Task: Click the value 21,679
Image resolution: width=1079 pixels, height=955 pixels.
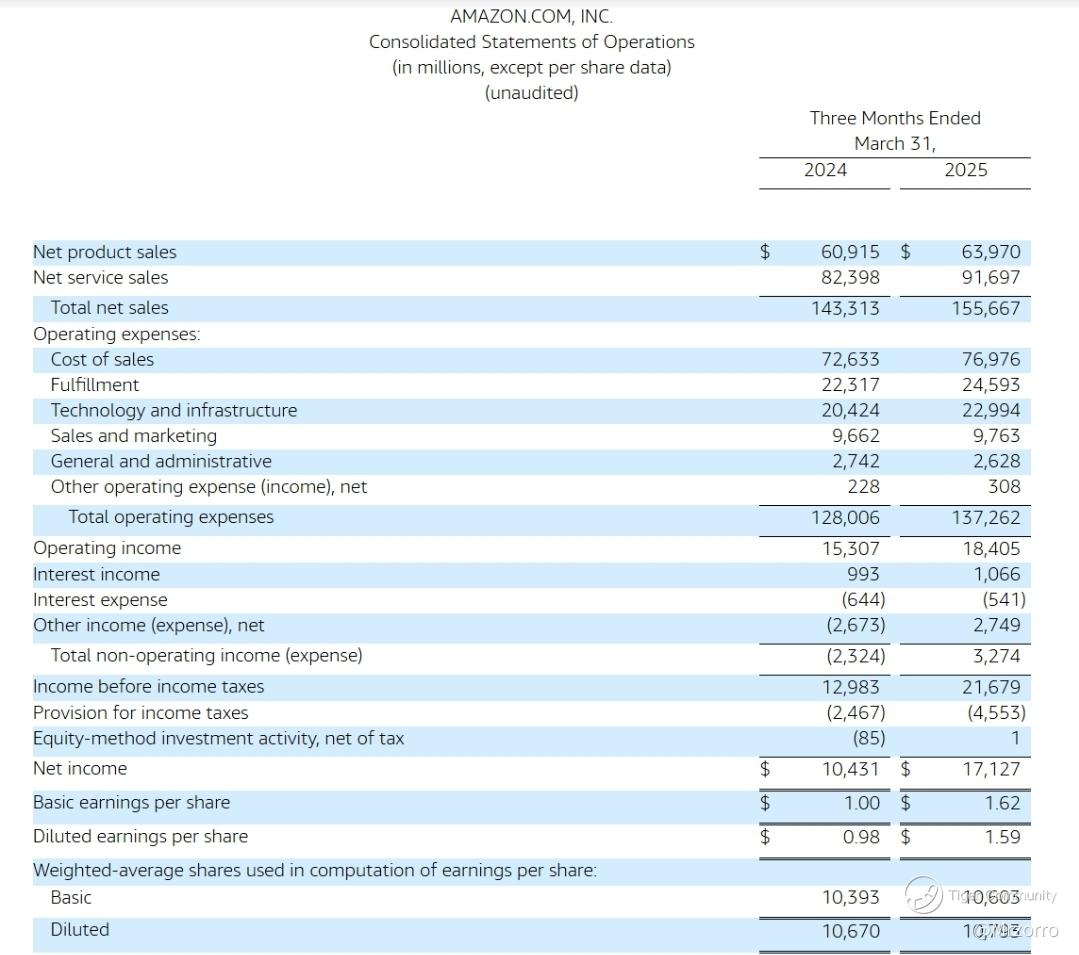Action: 991,687
